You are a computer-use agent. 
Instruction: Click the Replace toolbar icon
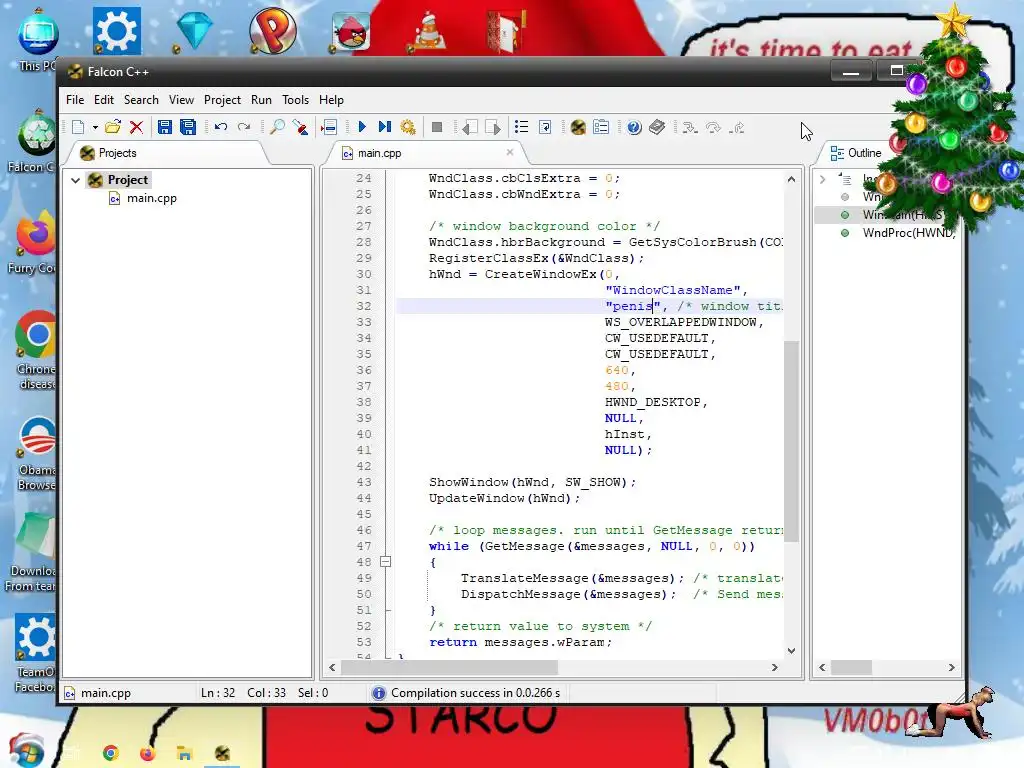click(300, 127)
